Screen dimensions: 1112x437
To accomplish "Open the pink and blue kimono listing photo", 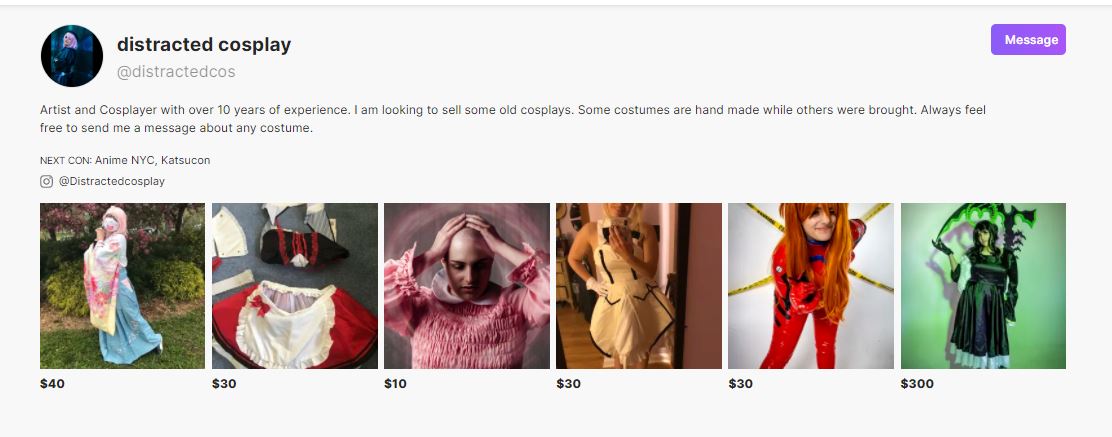I will click(122, 286).
